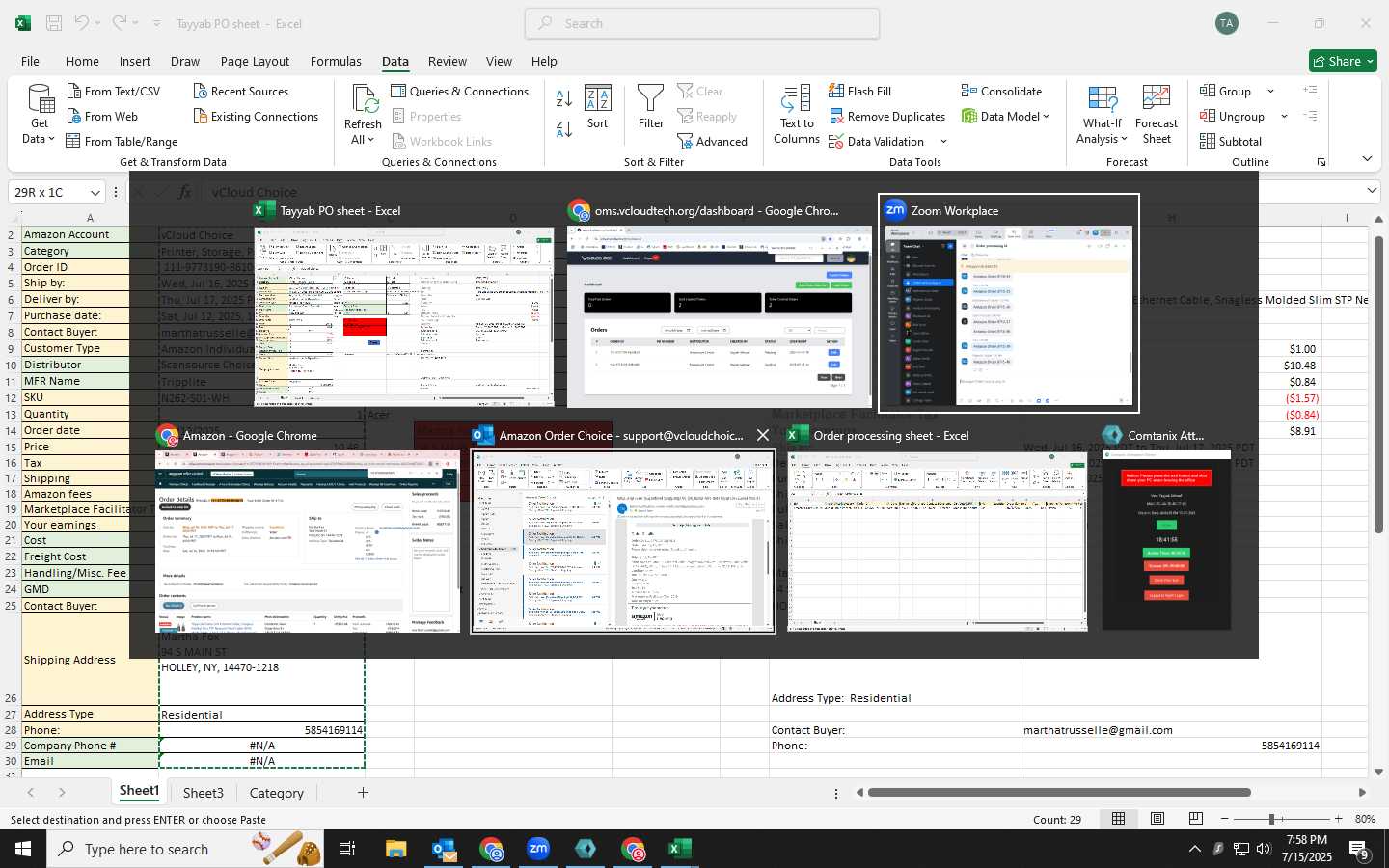Sort Z to A descending
This screenshot has height=868, width=1389.
(564, 128)
